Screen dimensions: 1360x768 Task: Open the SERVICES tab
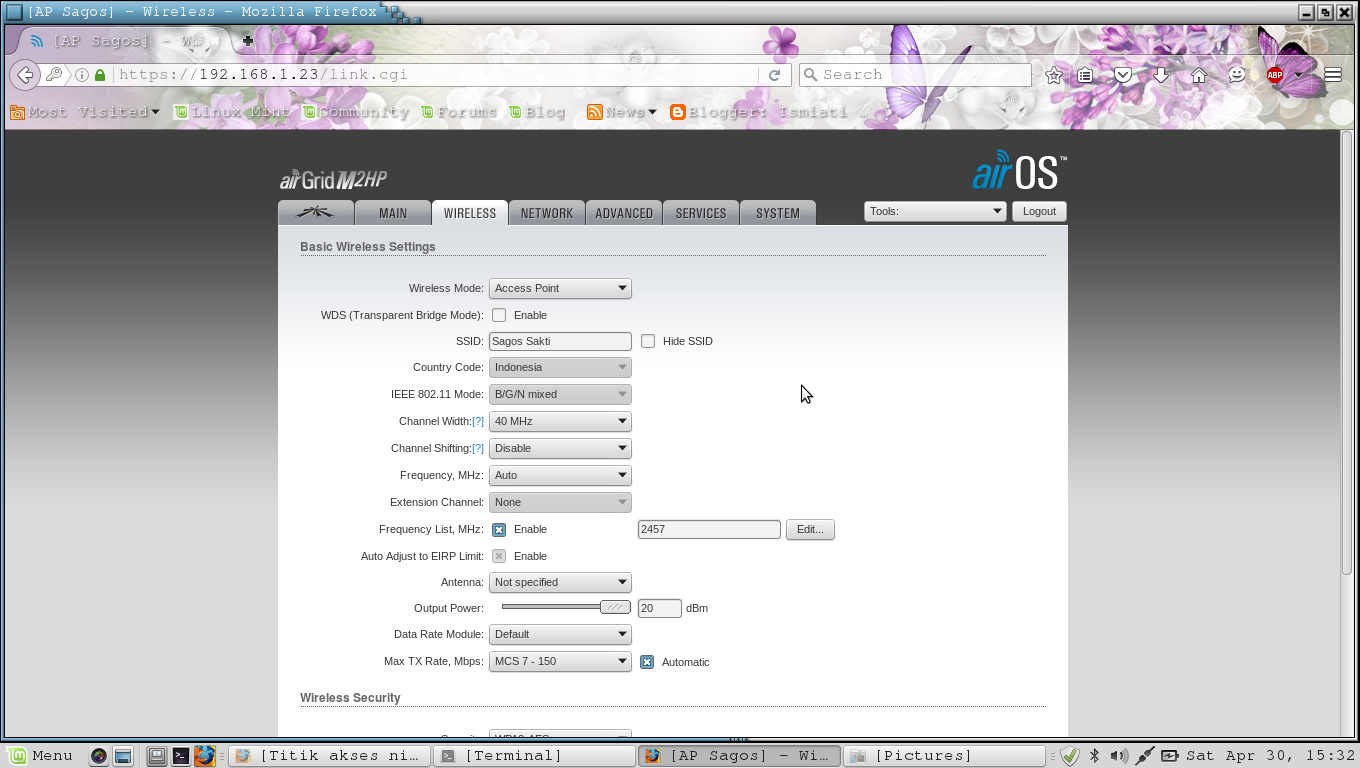tap(700, 212)
